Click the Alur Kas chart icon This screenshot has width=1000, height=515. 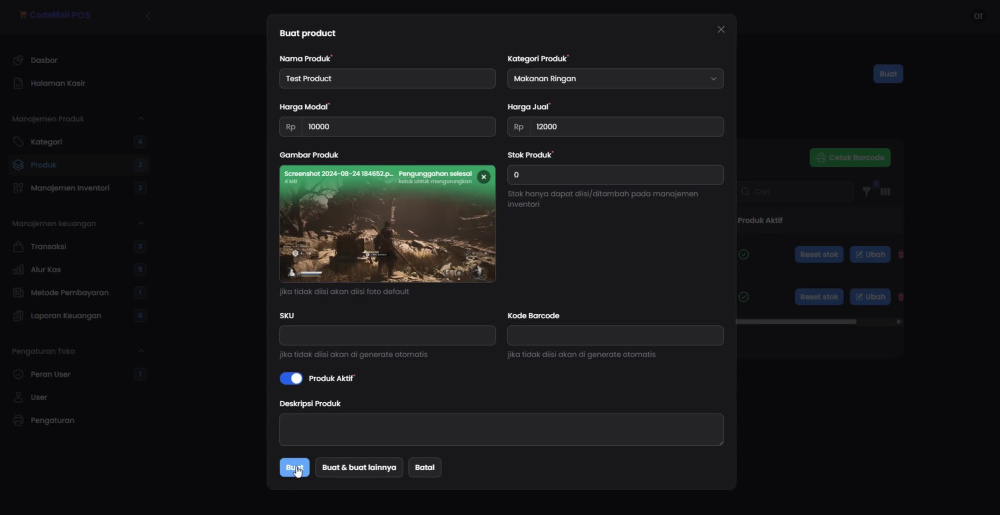tap(18, 269)
